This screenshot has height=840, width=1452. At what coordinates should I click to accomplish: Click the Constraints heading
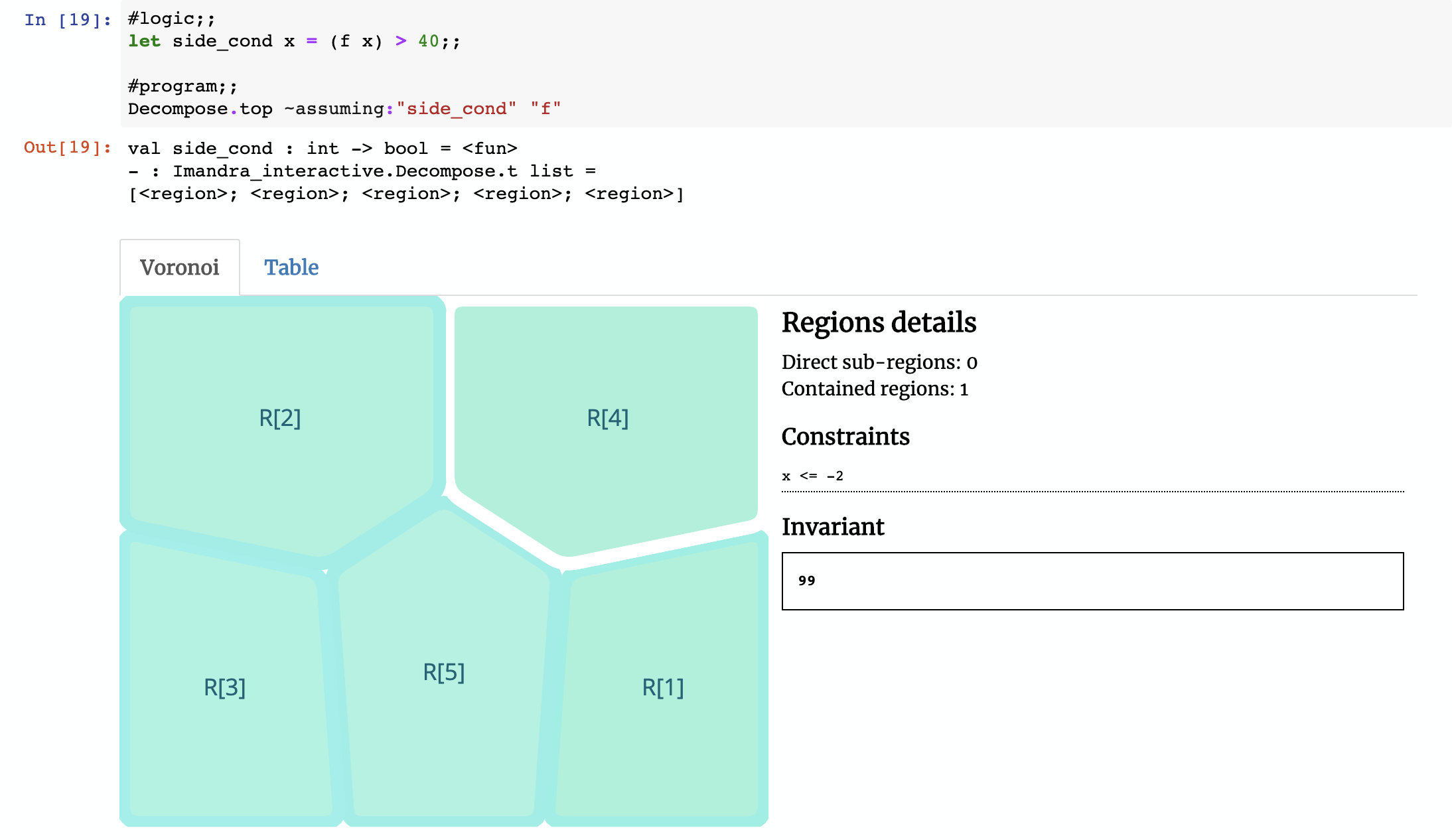point(845,437)
